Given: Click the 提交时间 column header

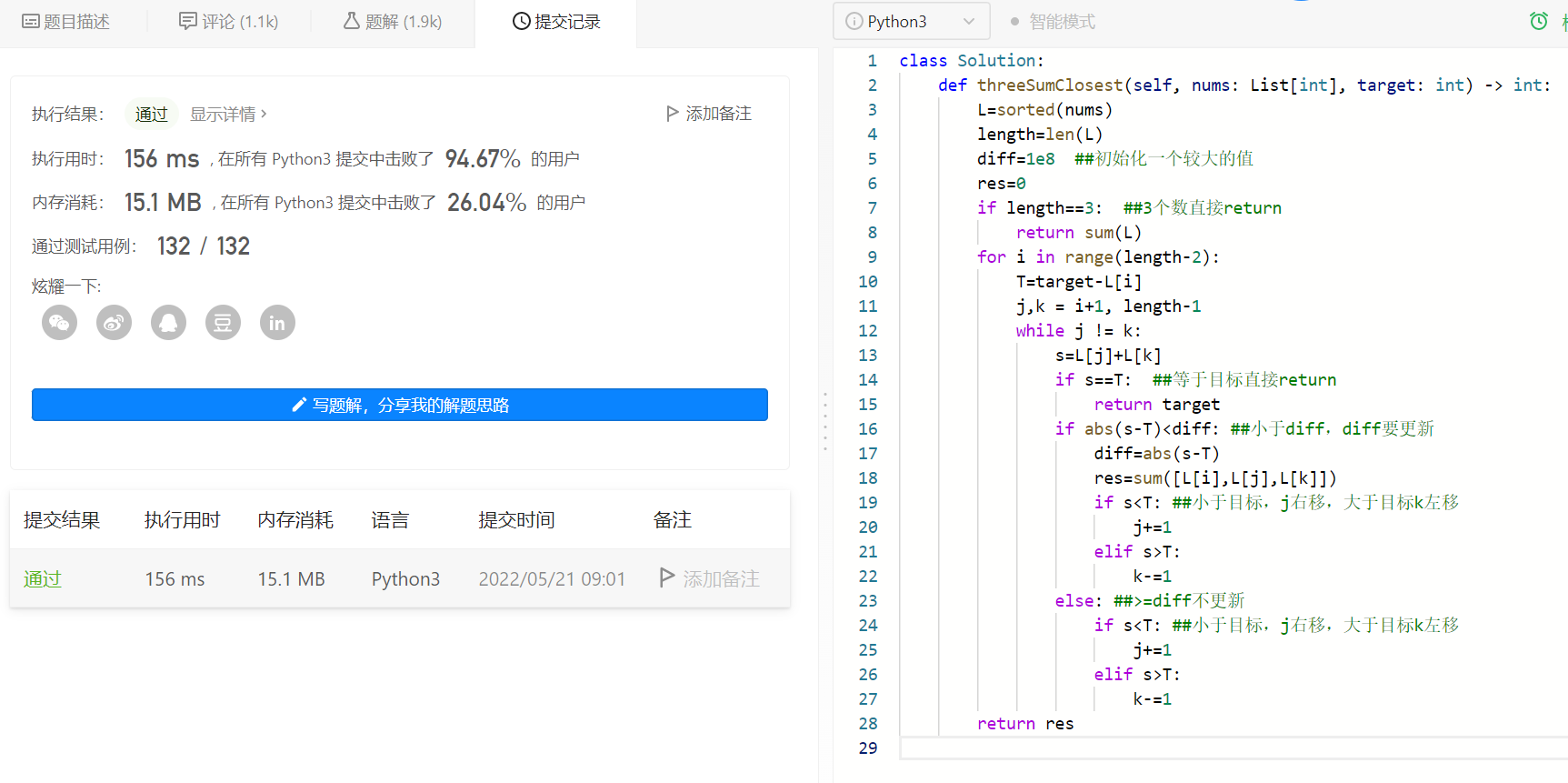Looking at the screenshot, I should click(x=517, y=520).
